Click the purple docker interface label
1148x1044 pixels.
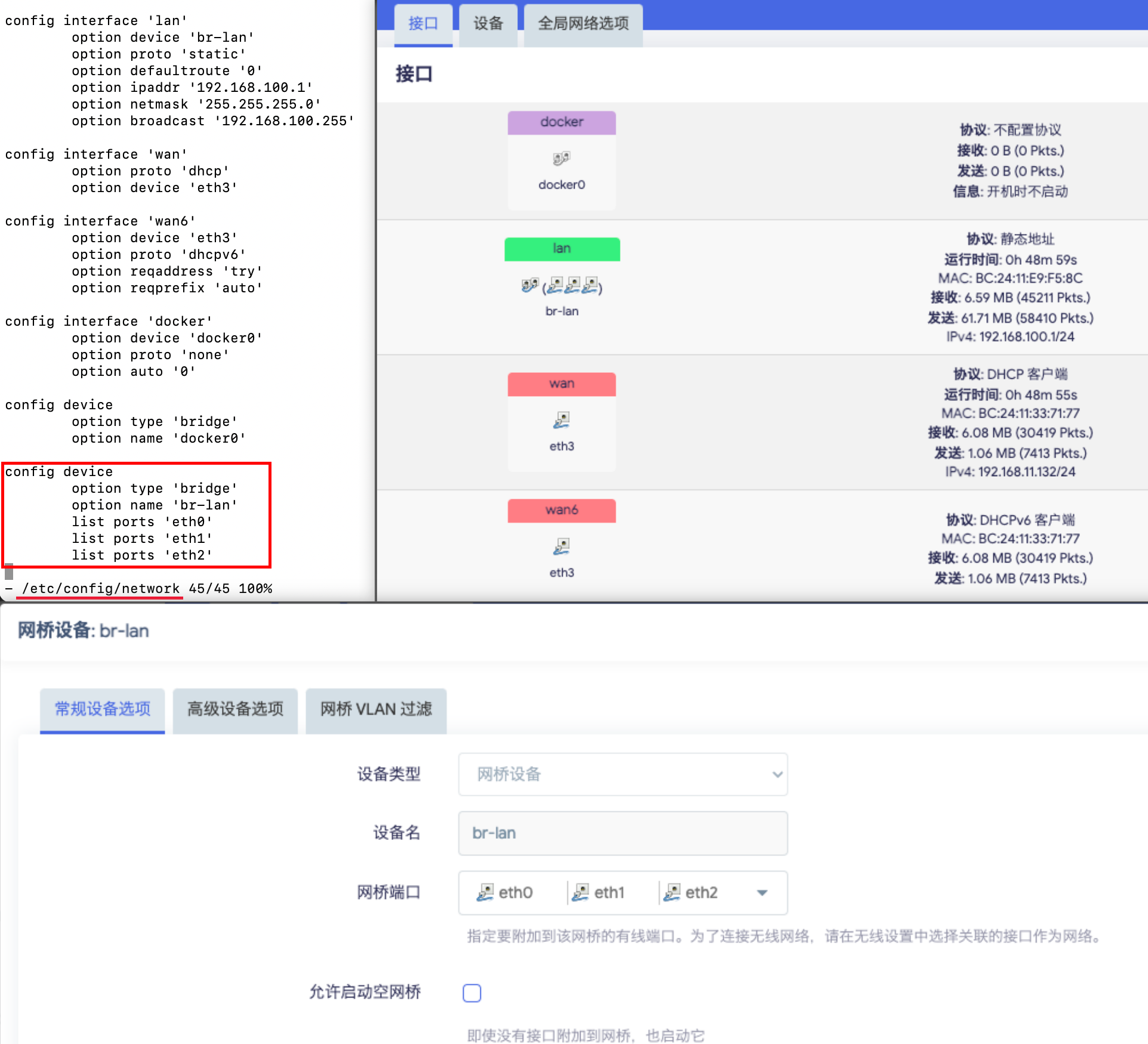click(x=561, y=122)
